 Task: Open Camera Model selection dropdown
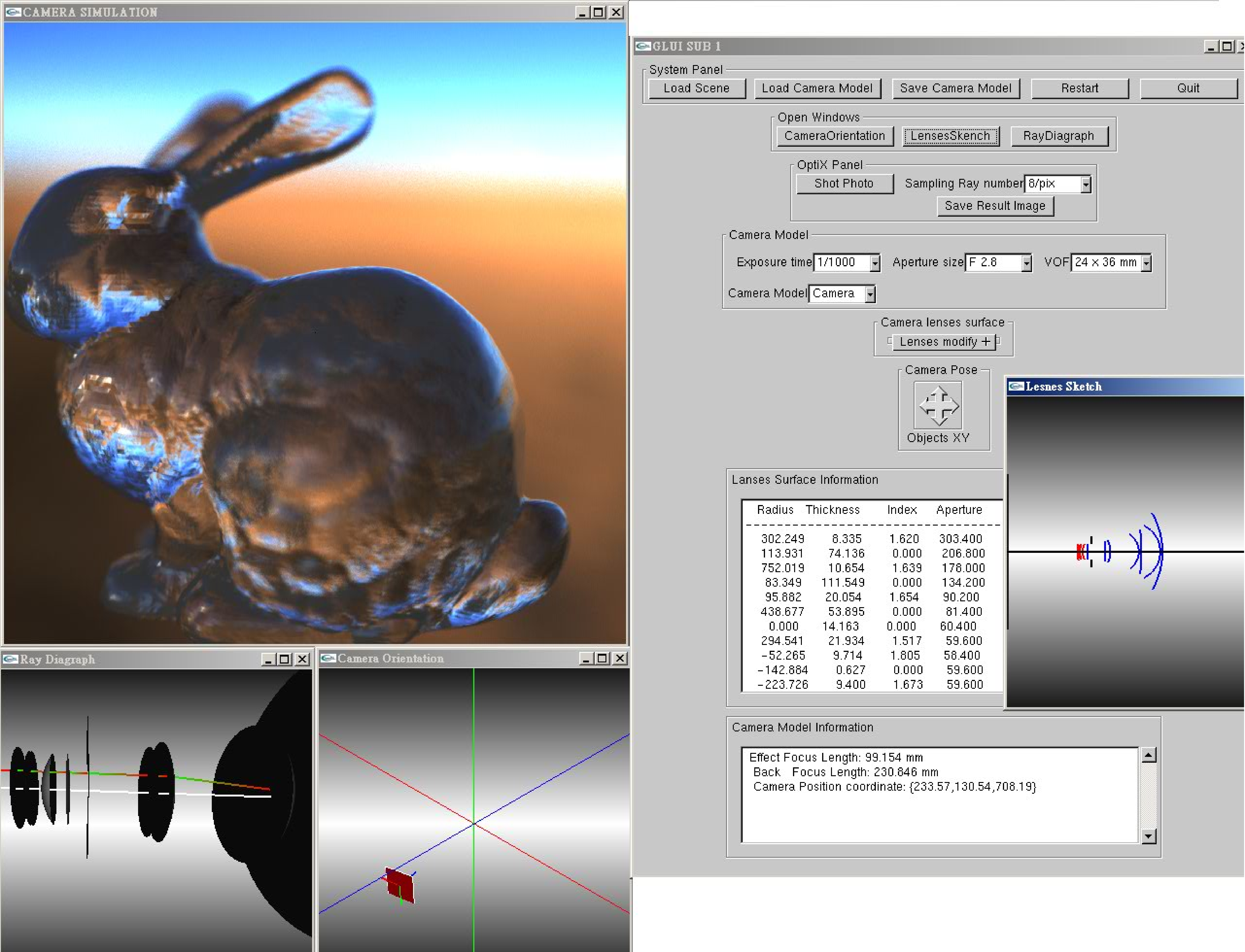tap(870, 294)
